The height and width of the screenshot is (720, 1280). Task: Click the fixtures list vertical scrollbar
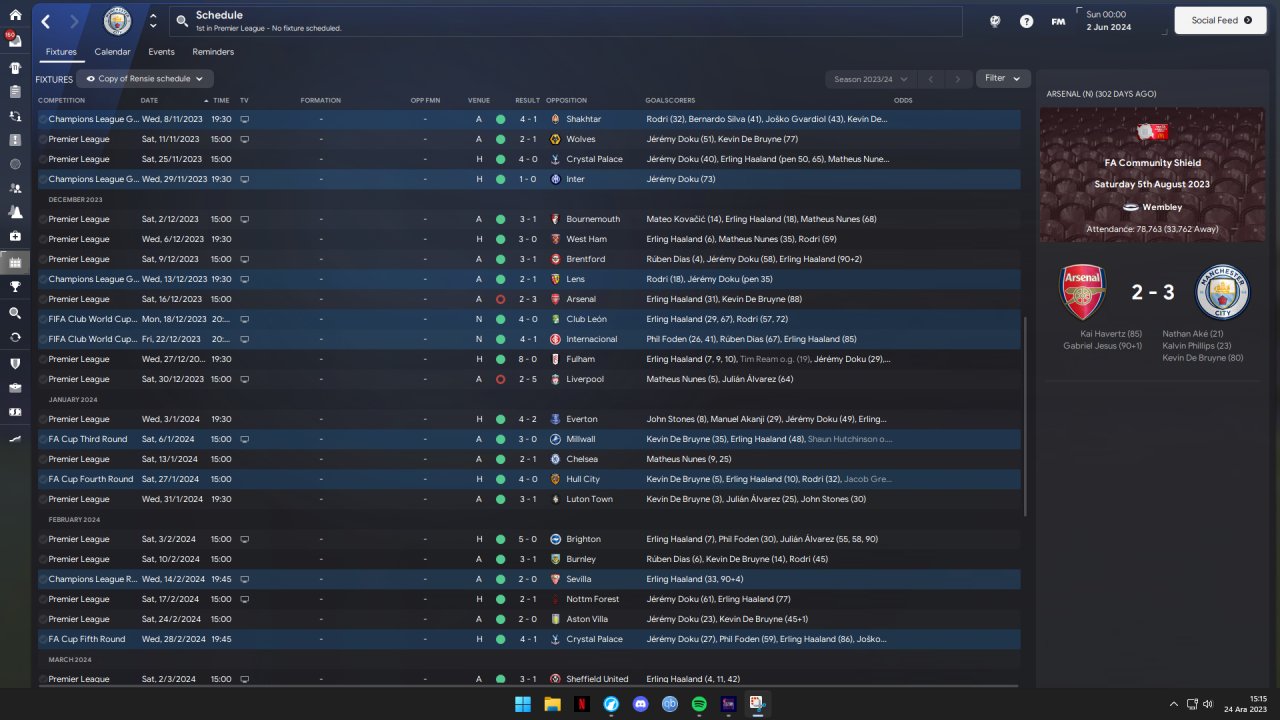coord(1025,416)
